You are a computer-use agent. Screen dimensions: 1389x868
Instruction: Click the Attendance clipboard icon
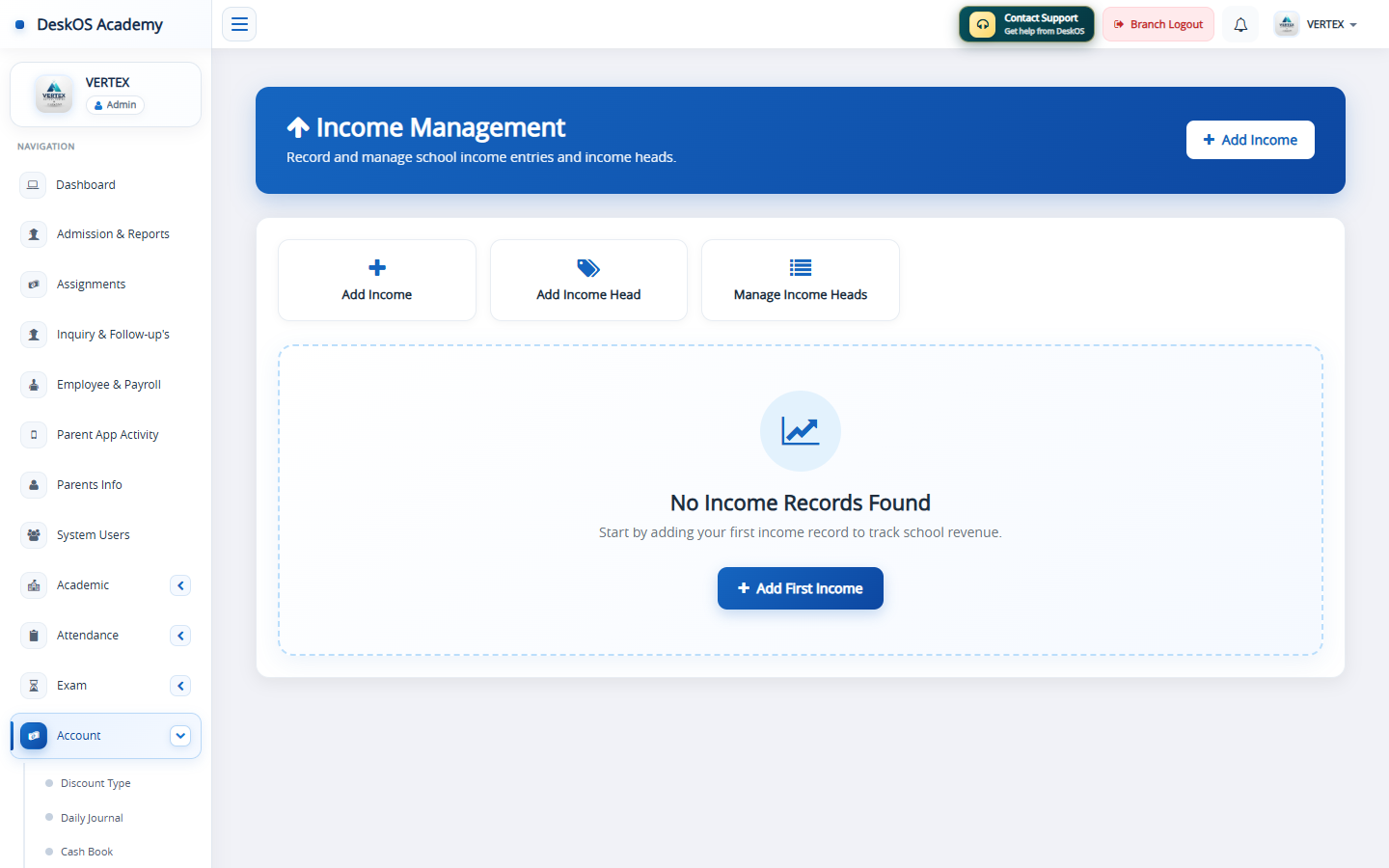tap(34, 636)
